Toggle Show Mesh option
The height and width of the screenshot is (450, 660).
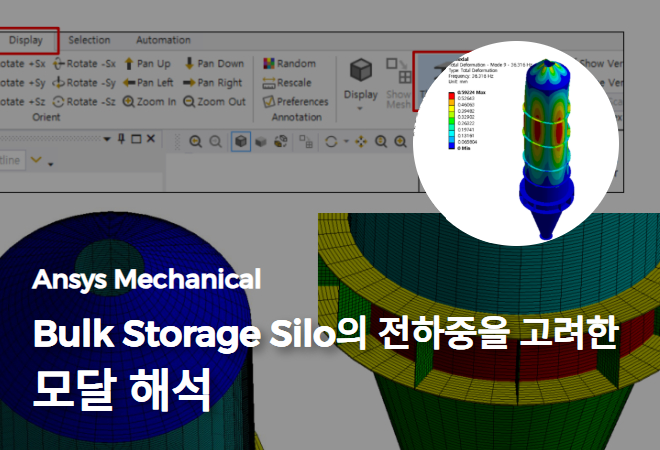click(x=398, y=83)
